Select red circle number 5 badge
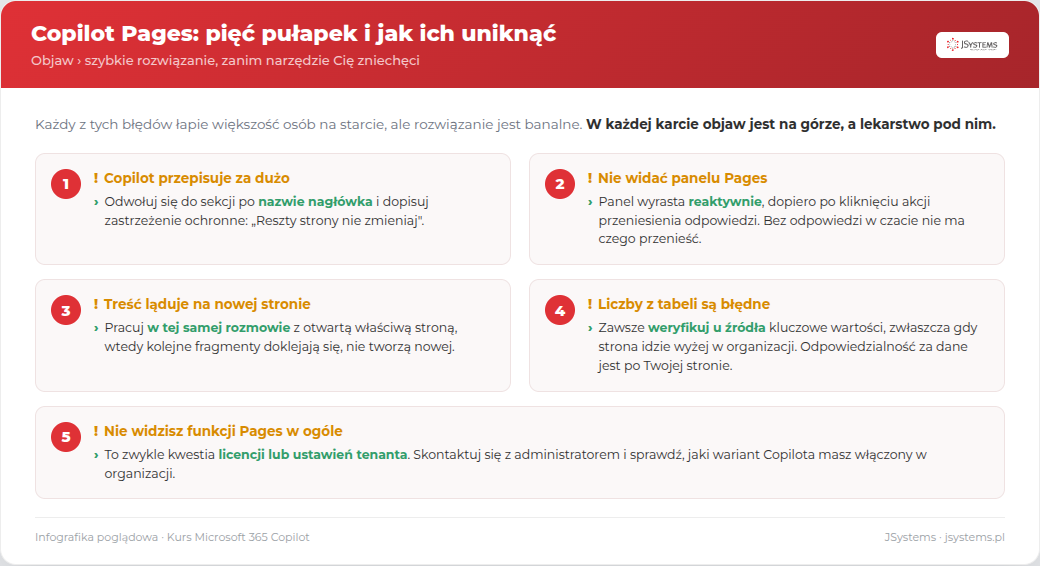The image size is (1040, 566). tap(66, 437)
